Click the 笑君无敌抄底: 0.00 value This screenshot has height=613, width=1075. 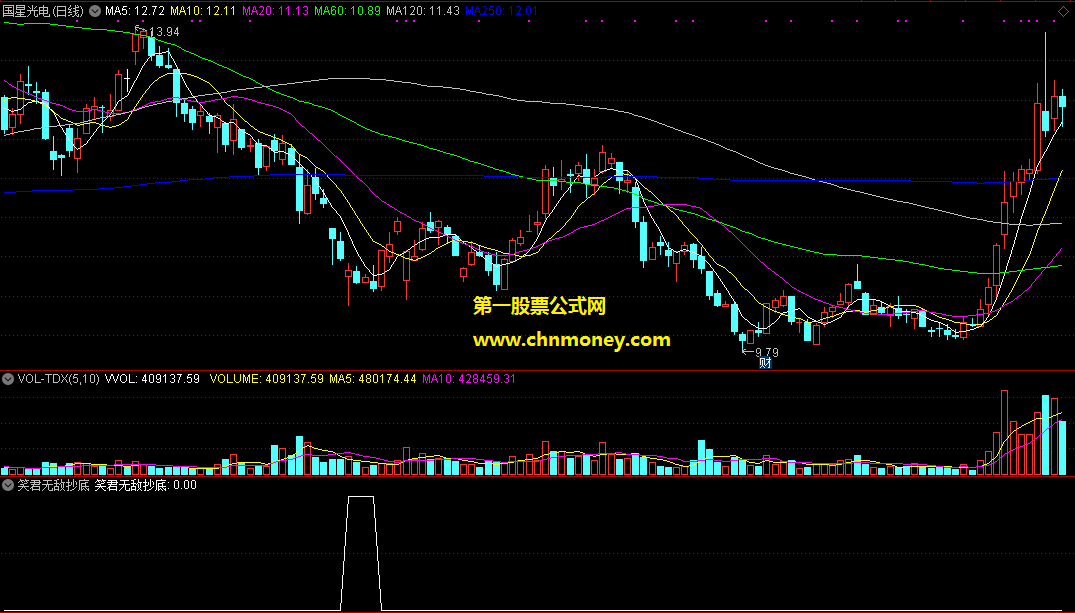pyautogui.click(x=145, y=485)
